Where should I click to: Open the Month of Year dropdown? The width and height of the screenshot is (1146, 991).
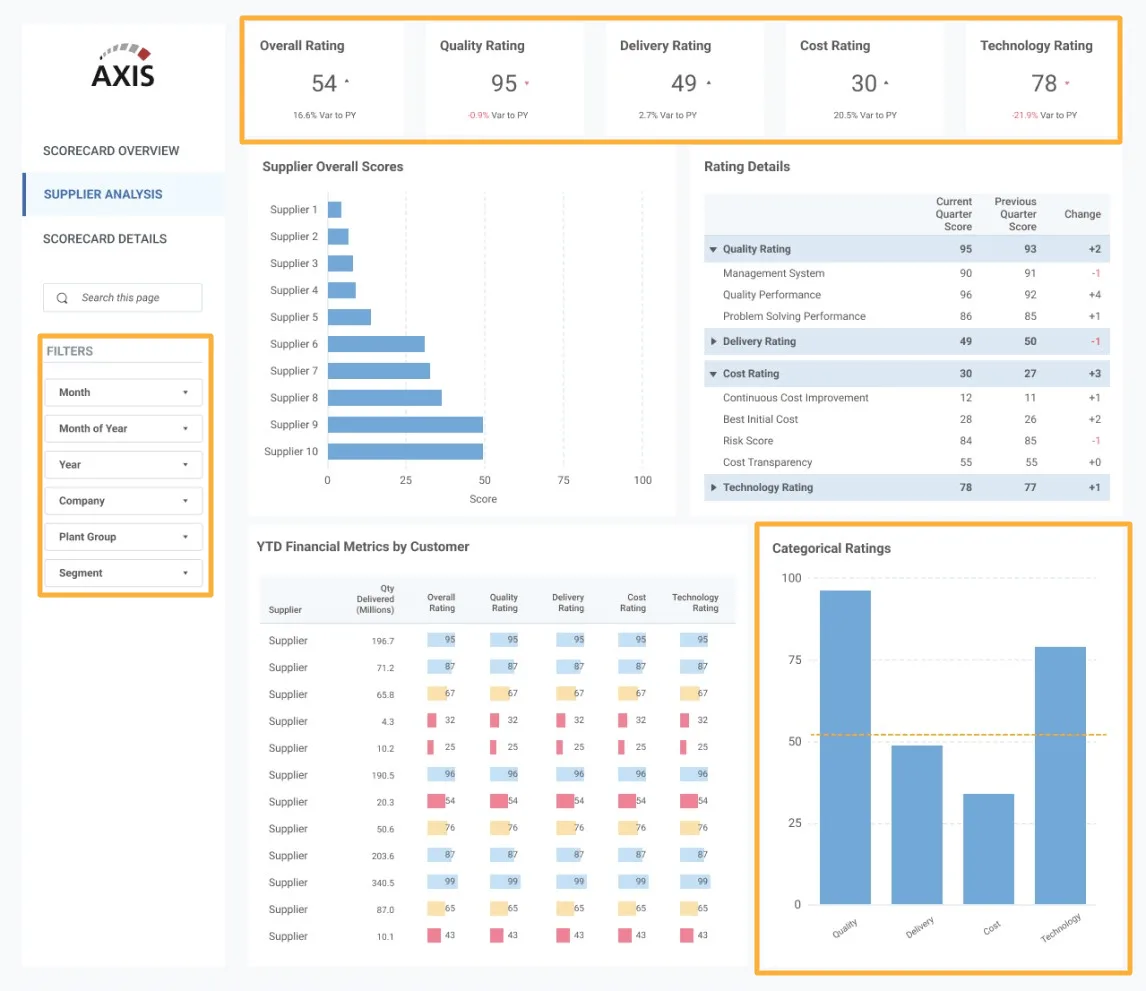click(x=123, y=428)
